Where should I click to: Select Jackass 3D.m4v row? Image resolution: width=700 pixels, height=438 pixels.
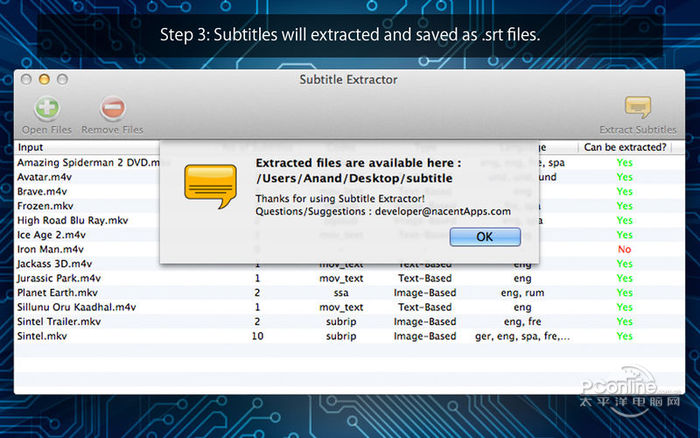[350, 264]
